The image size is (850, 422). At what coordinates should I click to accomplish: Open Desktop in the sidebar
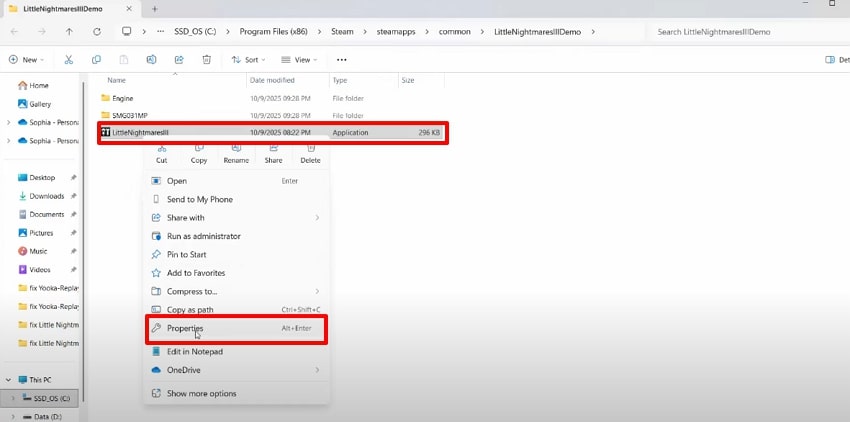point(42,177)
